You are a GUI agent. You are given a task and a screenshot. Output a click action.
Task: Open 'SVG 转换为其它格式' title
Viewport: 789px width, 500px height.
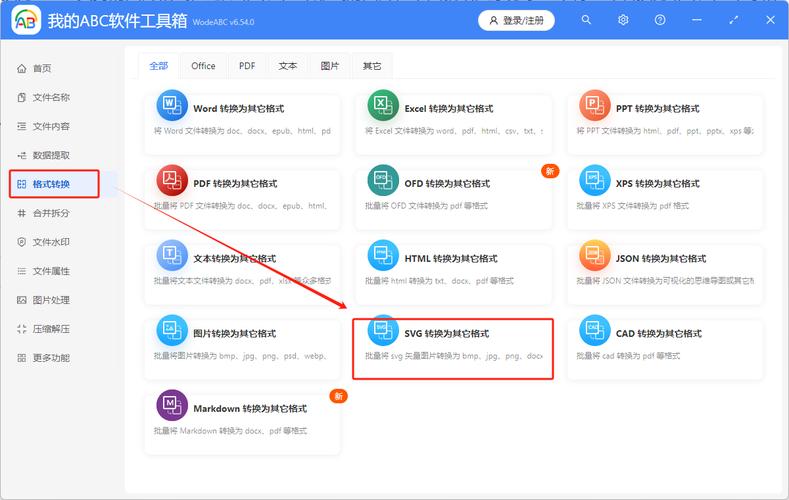tap(447, 334)
